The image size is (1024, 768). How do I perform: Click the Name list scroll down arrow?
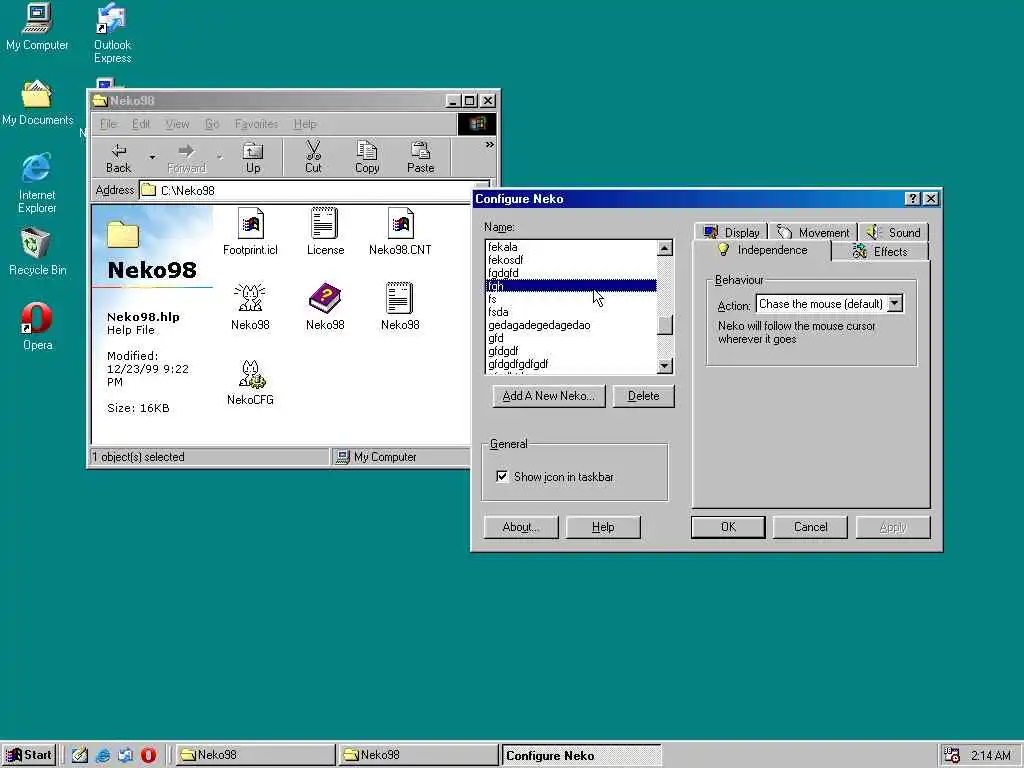[x=665, y=366]
